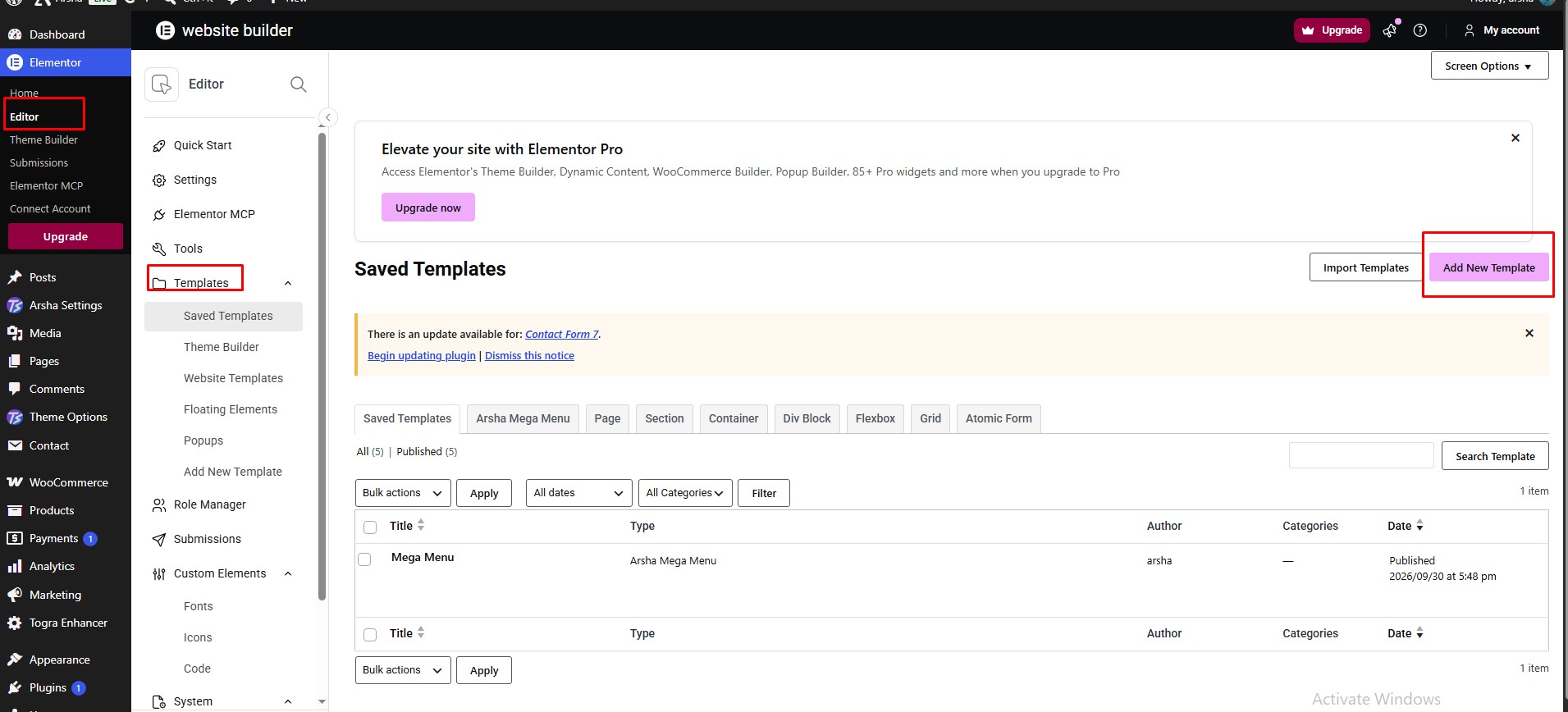Close the Elementor Pro promotion banner
This screenshot has width=1568, height=712.
click(1515, 138)
